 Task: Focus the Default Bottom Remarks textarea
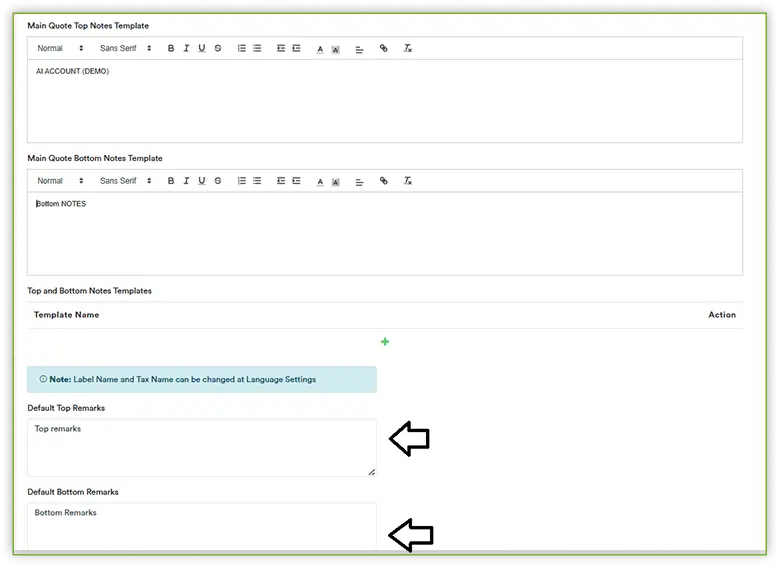pyautogui.click(x=202, y=526)
